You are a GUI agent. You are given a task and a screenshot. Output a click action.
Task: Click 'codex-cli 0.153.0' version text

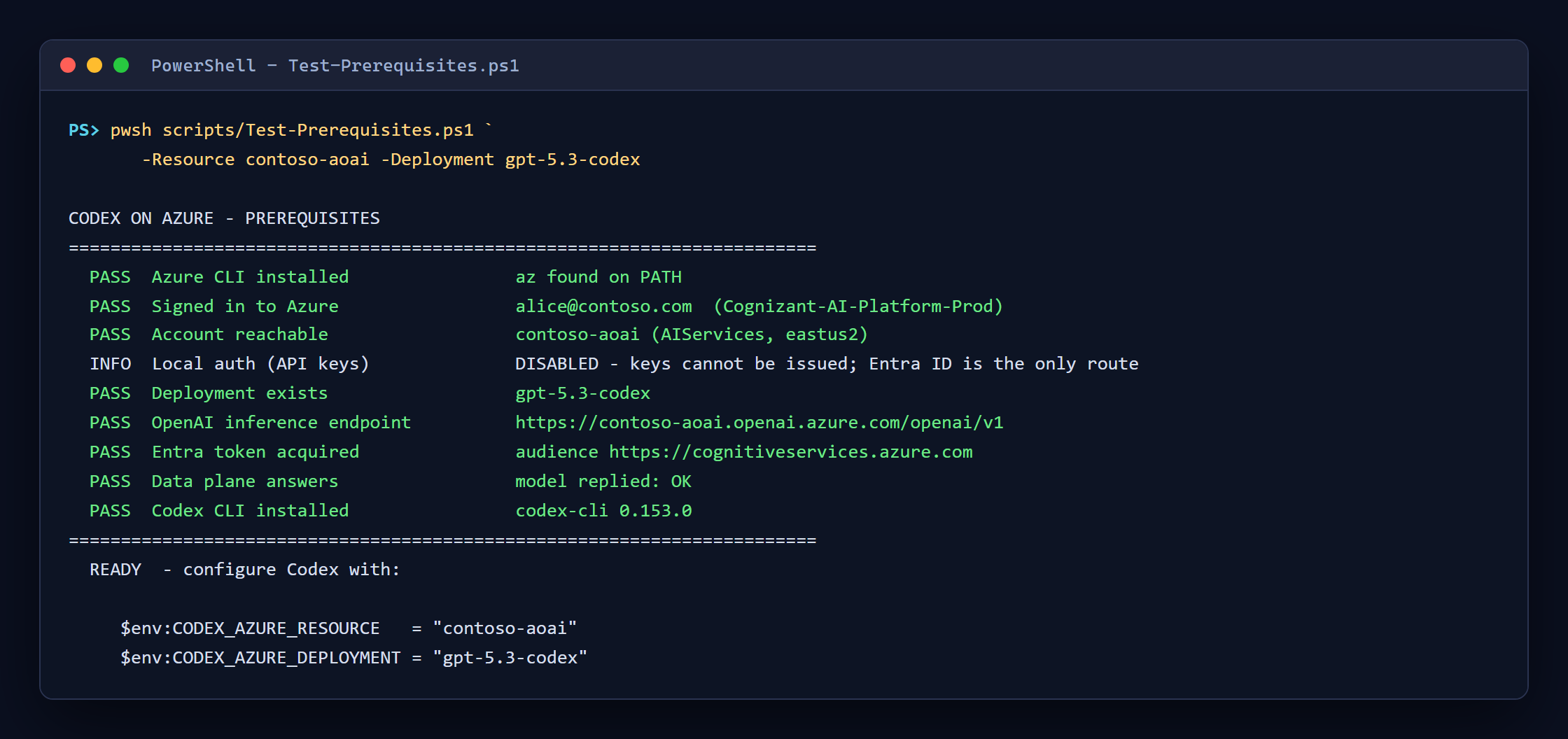tap(604, 511)
